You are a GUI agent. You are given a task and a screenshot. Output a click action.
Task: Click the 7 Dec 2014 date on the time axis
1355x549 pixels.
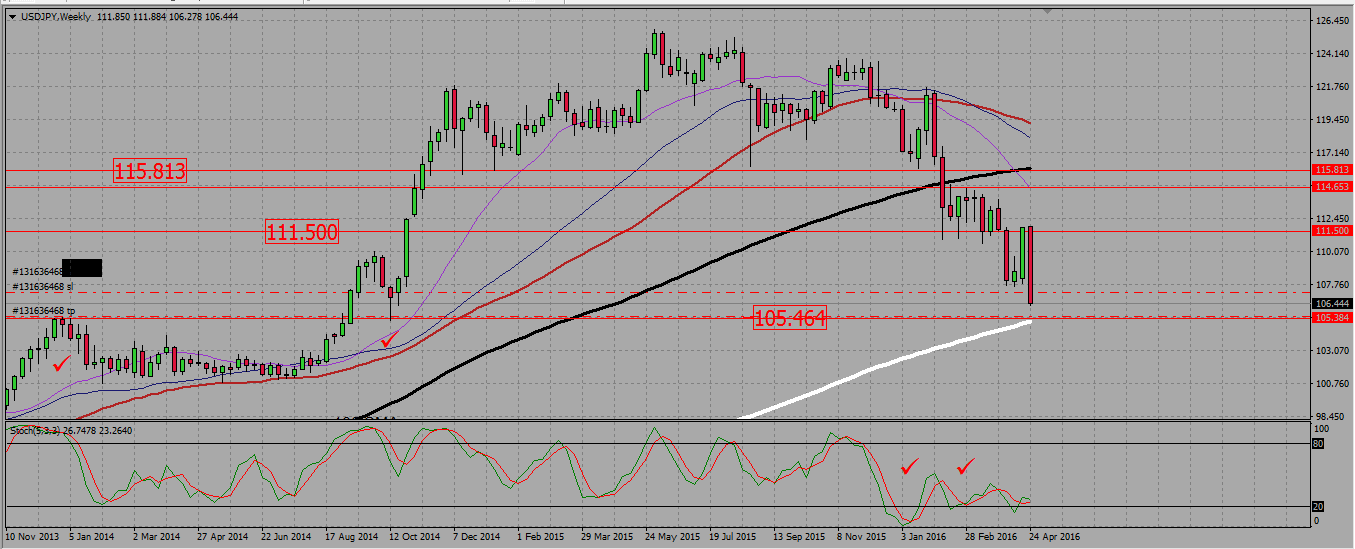pos(478,537)
